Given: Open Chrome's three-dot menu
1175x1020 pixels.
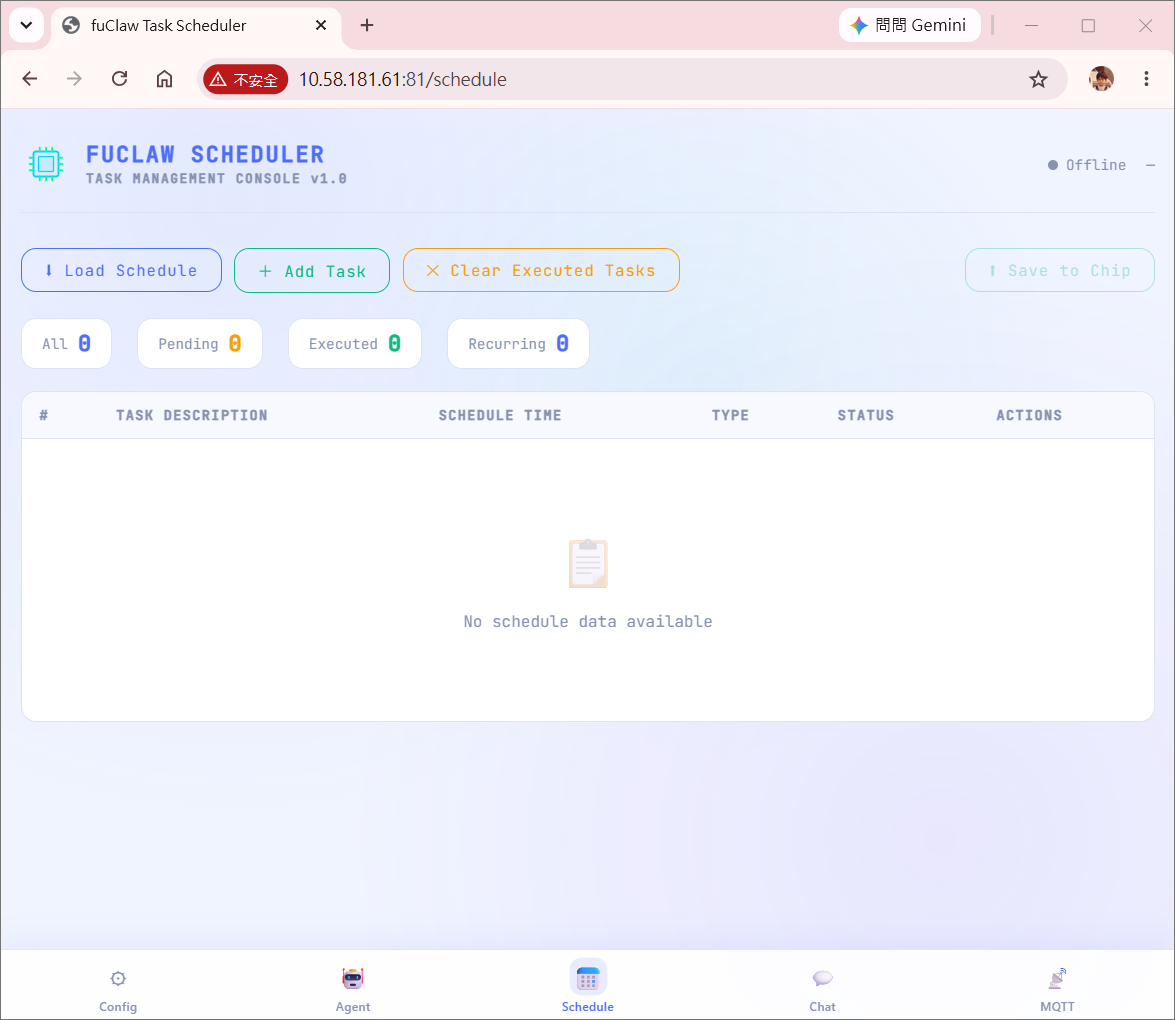Looking at the screenshot, I should tap(1146, 79).
